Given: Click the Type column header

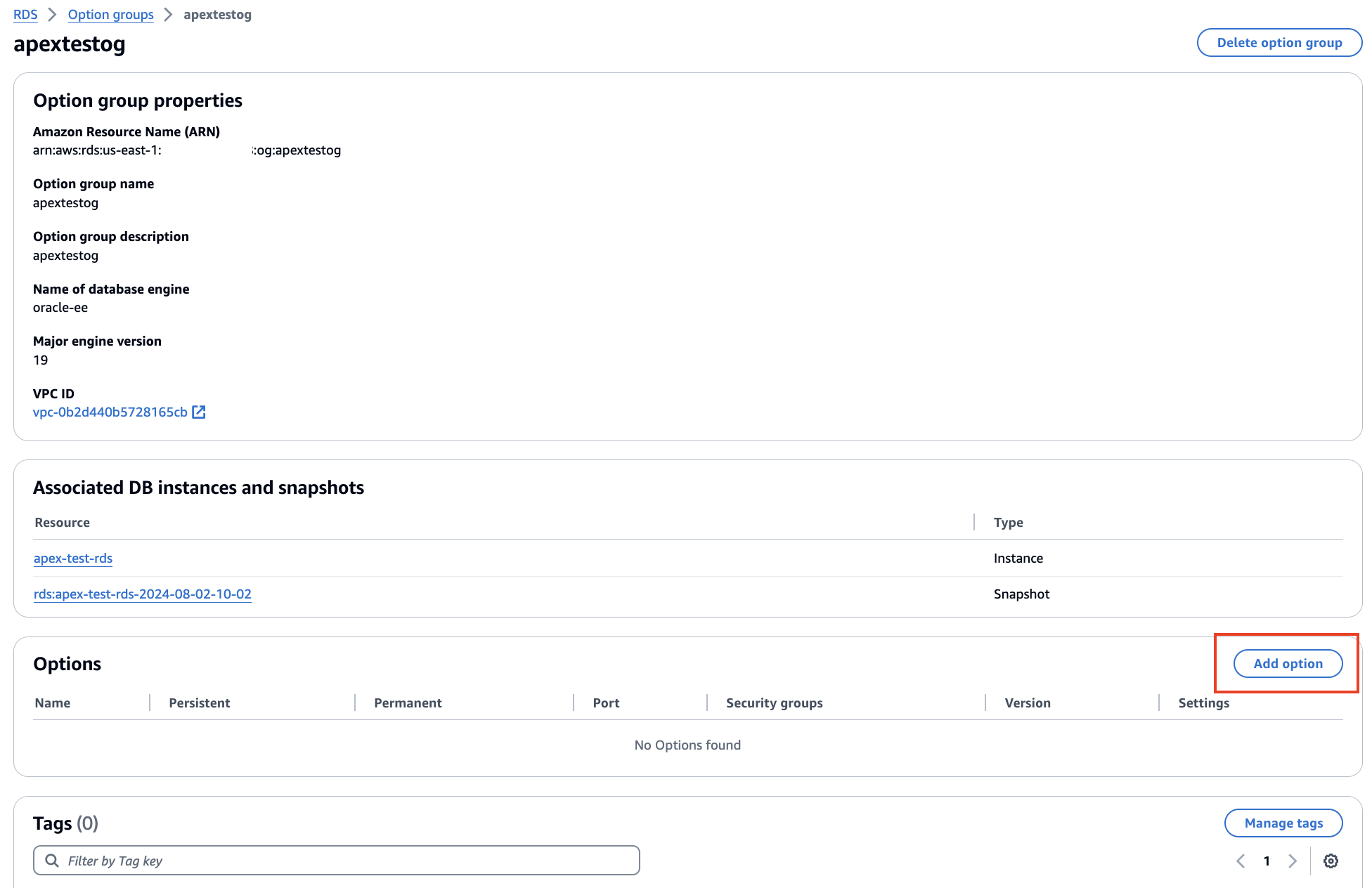Looking at the screenshot, I should (1008, 523).
